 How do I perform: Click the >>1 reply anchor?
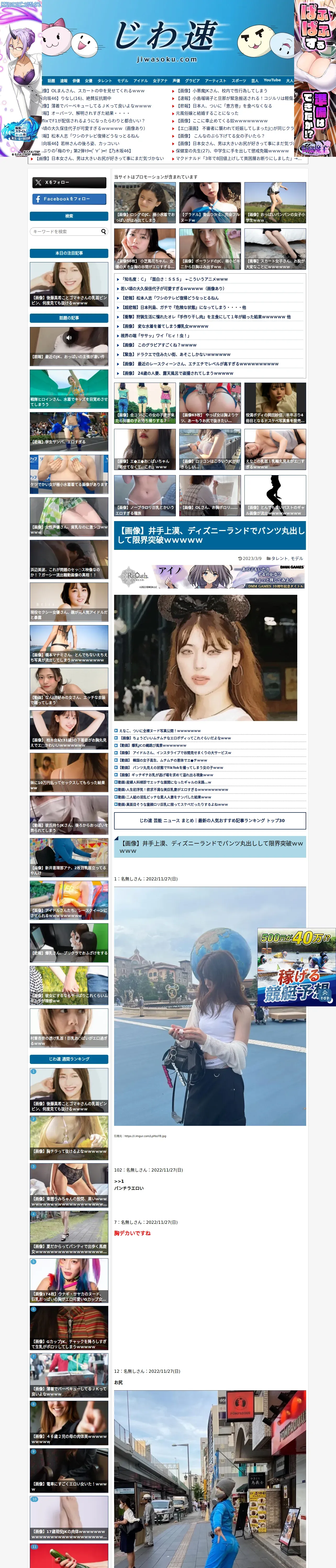tap(119, 1181)
